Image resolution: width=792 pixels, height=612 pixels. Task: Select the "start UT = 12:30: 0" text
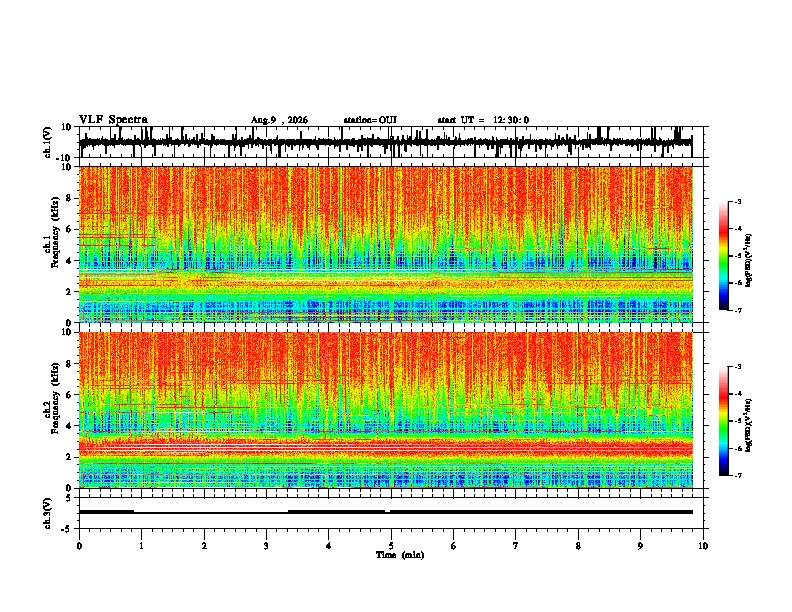[483, 120]
